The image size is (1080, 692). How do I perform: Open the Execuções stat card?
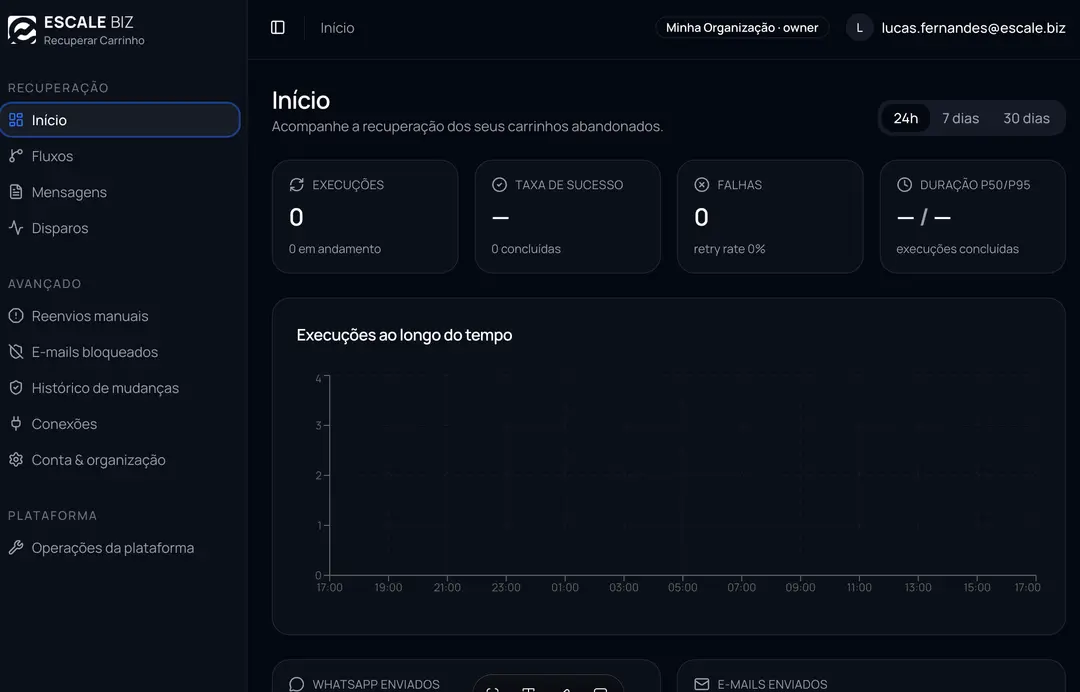[x=365, y=217]
